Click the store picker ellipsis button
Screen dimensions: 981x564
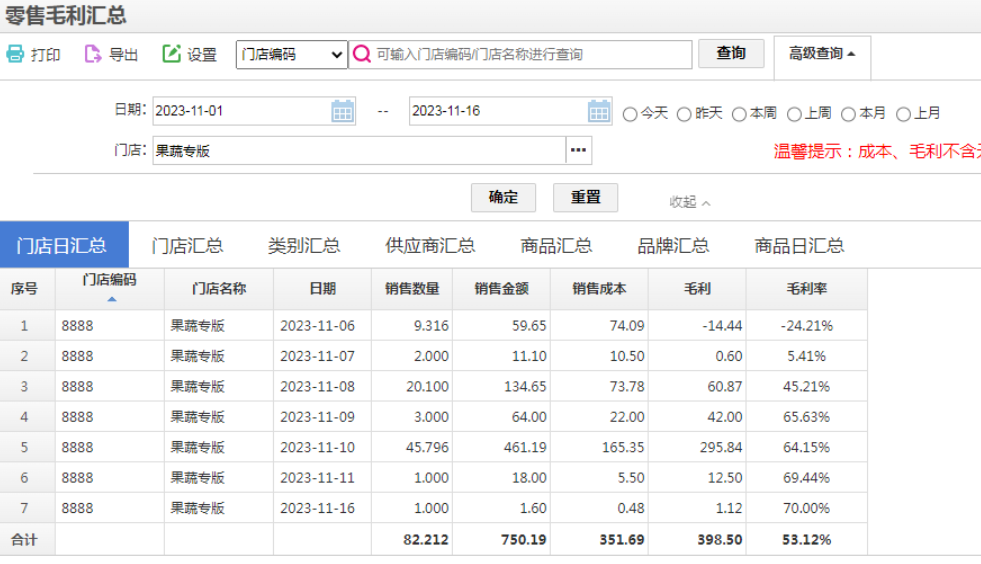pyautogui.click(x=578, y=151)
